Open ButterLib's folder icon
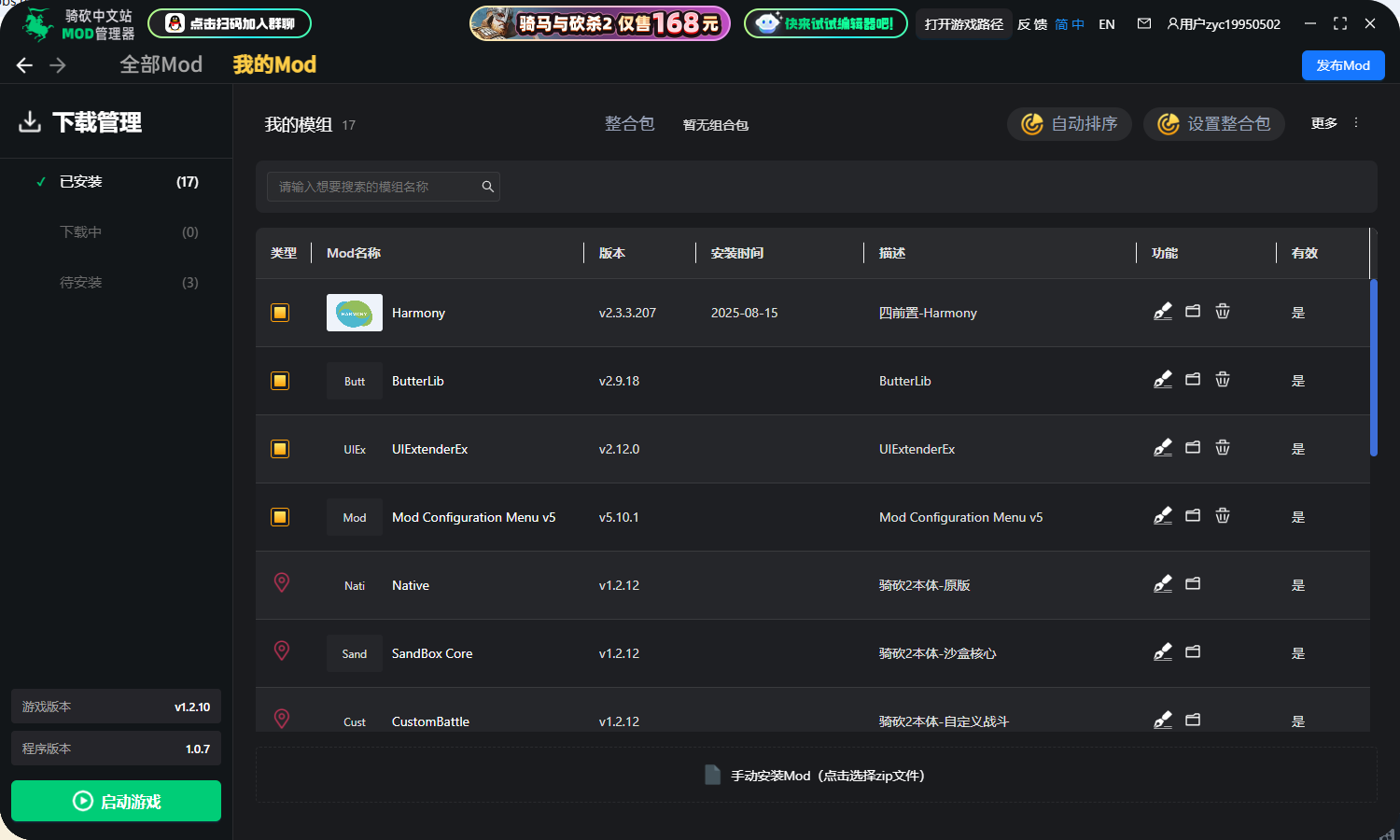1400x840 pixels. [x=1193, y=379]
